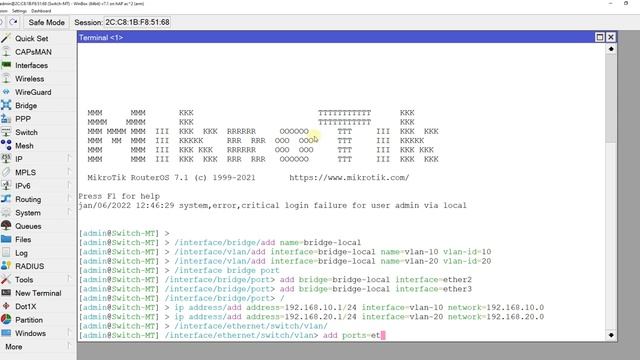Expand the Windows submenu arrow

point(69,333)
